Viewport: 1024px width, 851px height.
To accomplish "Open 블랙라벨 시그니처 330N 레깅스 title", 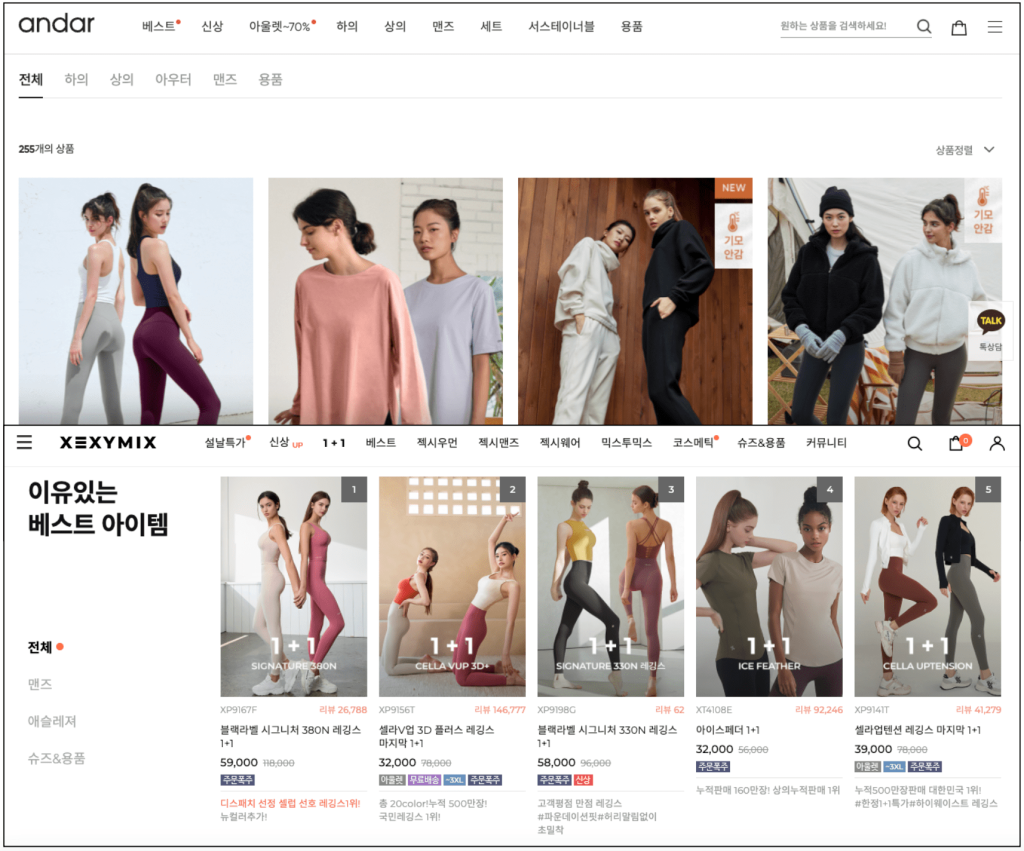I will click(607, 736).
